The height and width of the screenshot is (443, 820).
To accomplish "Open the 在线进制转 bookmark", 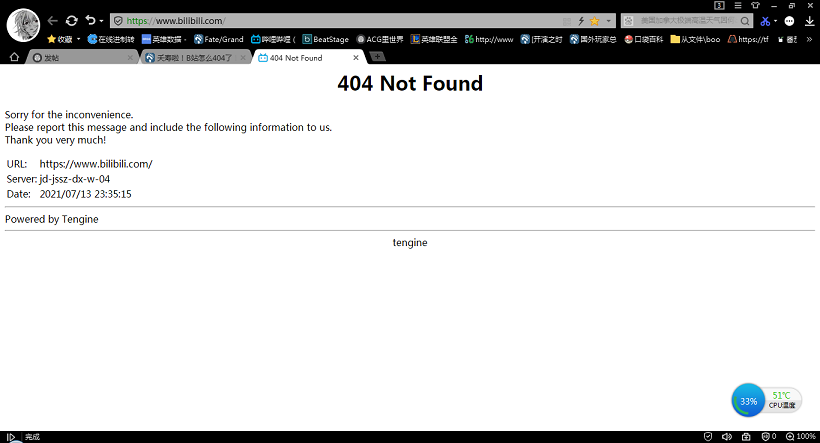I will tap(111, 39).
